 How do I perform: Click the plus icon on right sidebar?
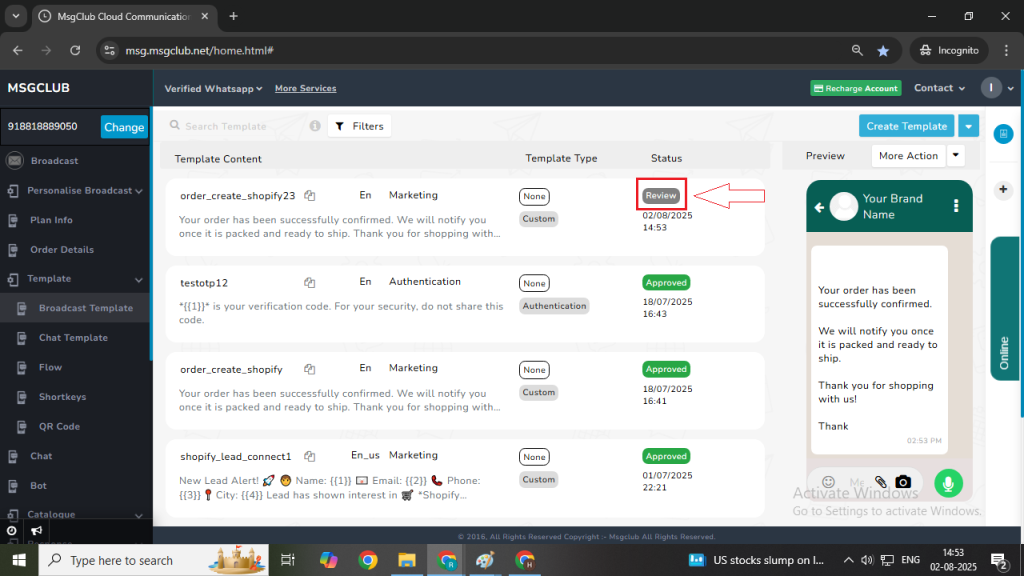click(x=1004, y=189)
